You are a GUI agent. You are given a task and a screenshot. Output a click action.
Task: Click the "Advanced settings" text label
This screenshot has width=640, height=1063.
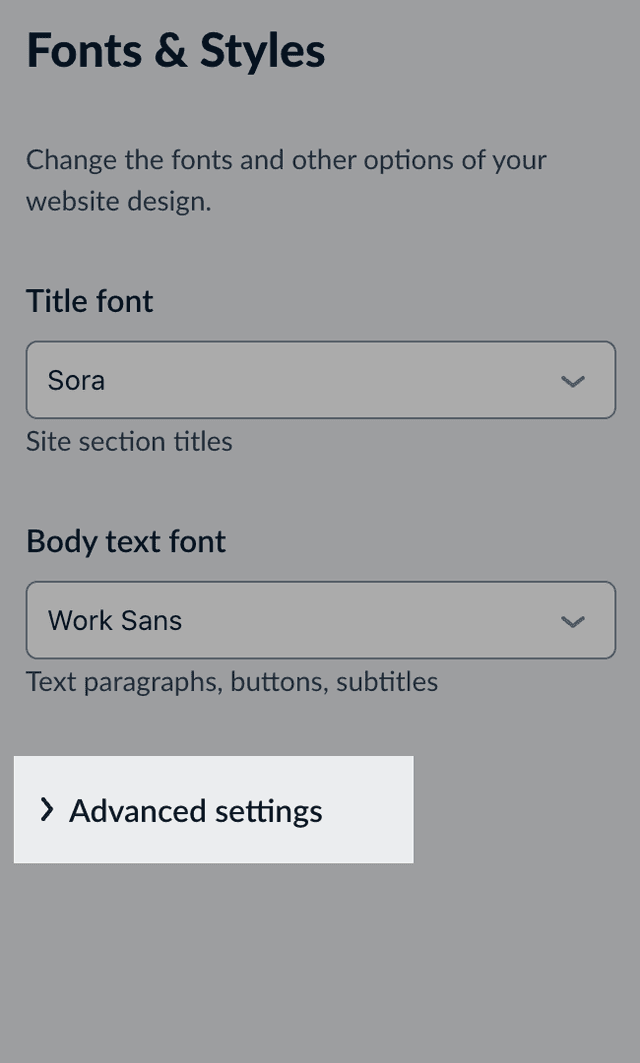pyautogui.click(x=196, y=810)
